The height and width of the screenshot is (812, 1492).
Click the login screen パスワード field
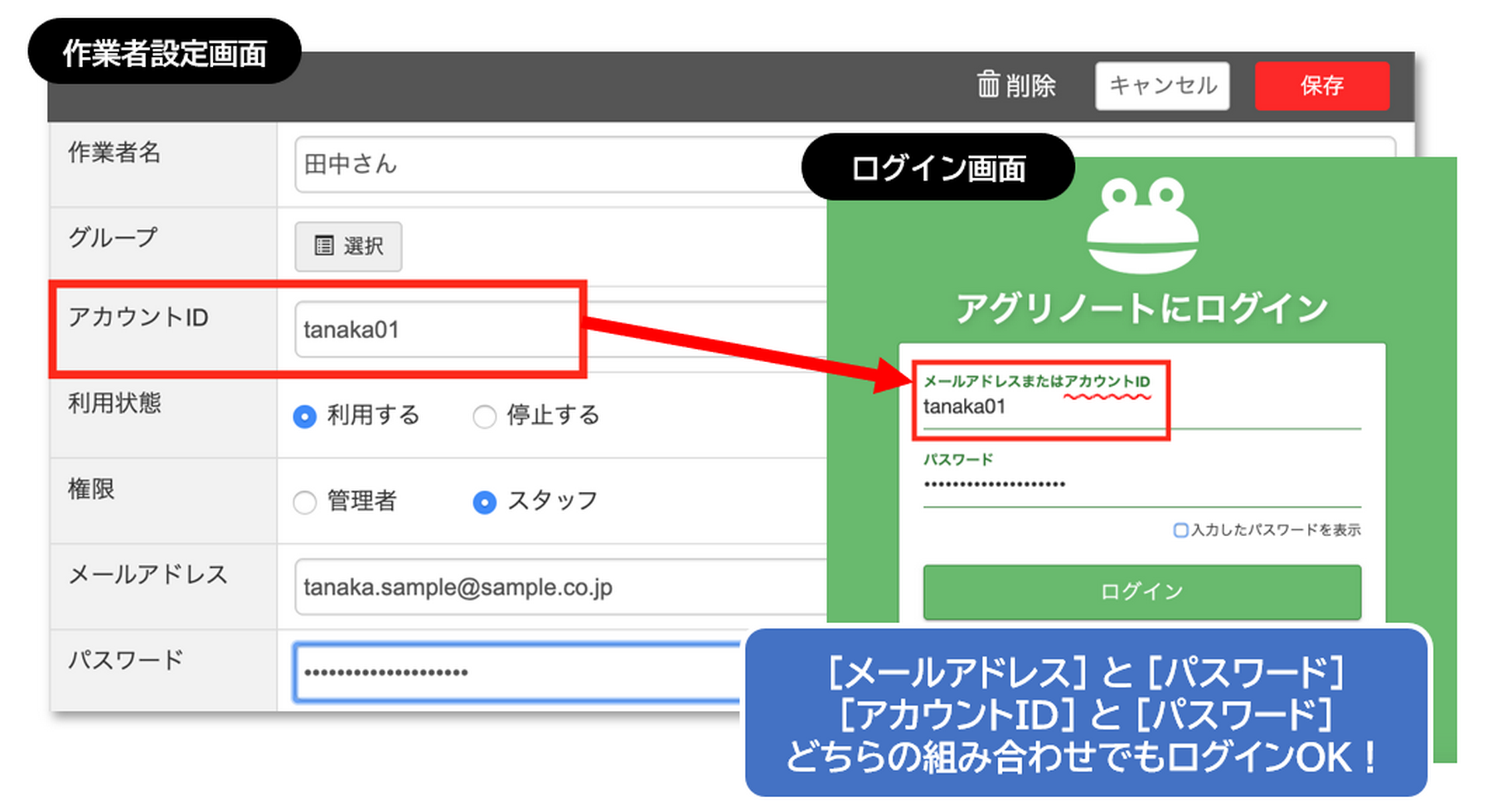click(1141, 485)
